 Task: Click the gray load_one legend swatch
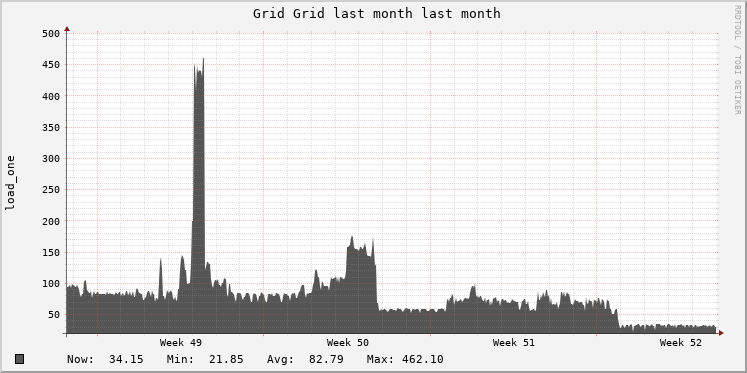(x=20, y=359)
